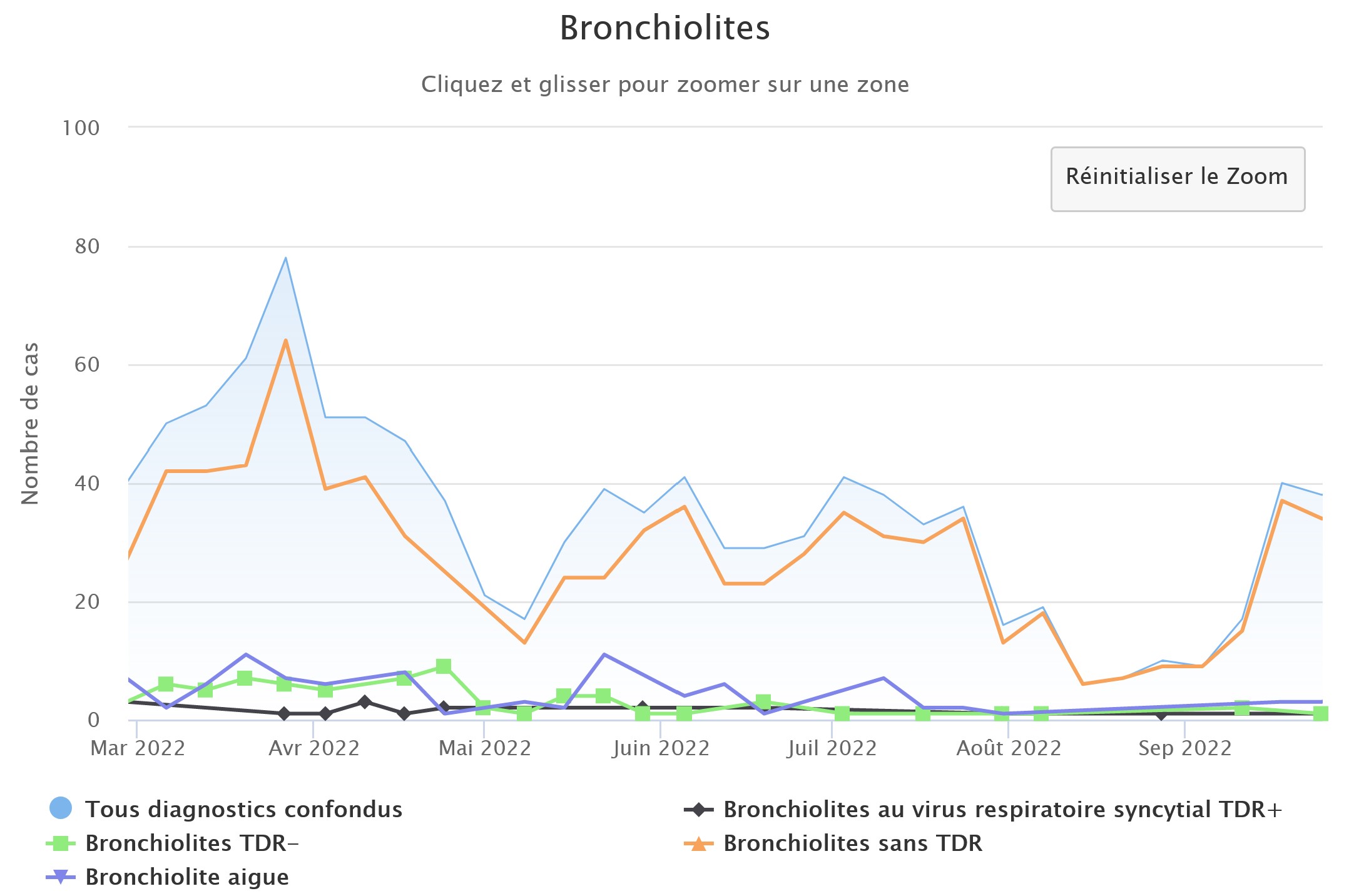
Task: Select the Bronchiolites chart title
Action: point(665,28)
